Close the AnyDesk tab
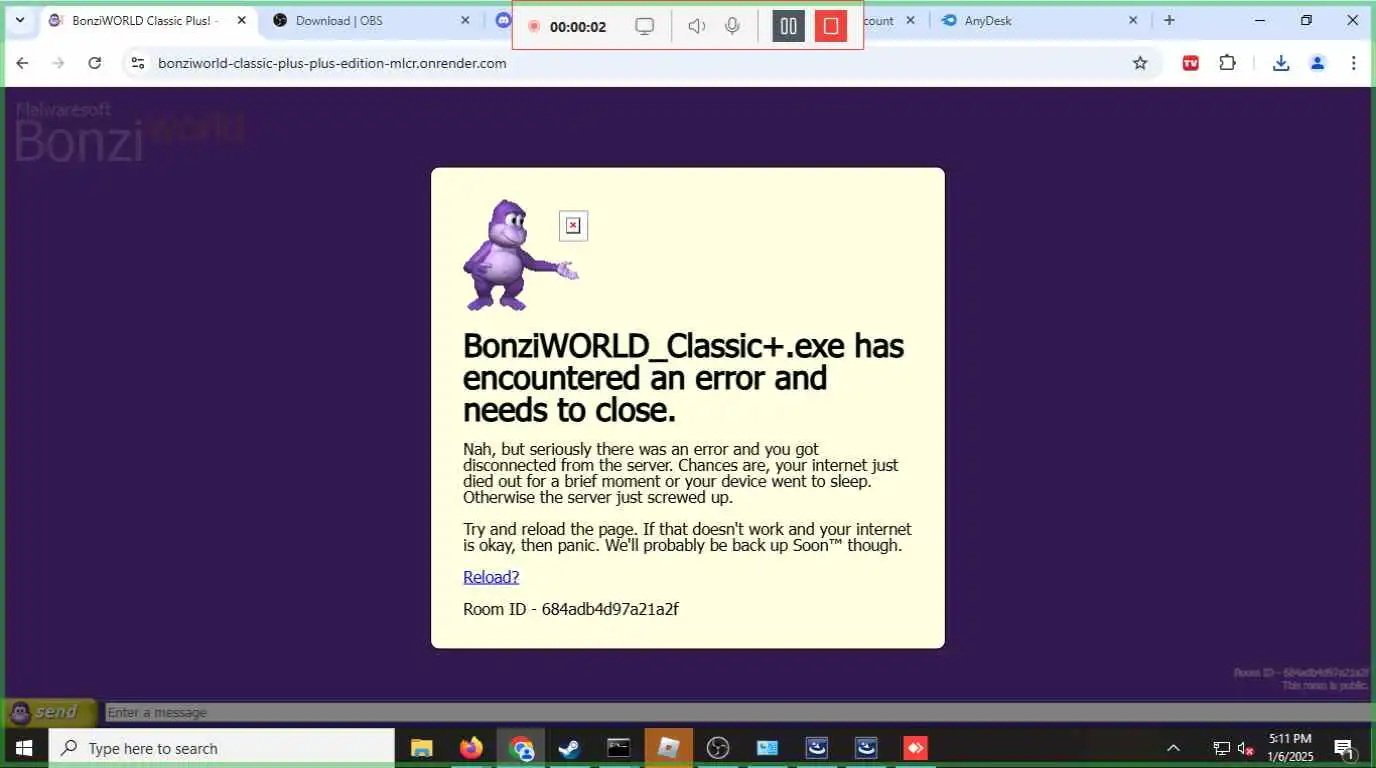Screen dimensions: 1376x768 point(1133,20)
